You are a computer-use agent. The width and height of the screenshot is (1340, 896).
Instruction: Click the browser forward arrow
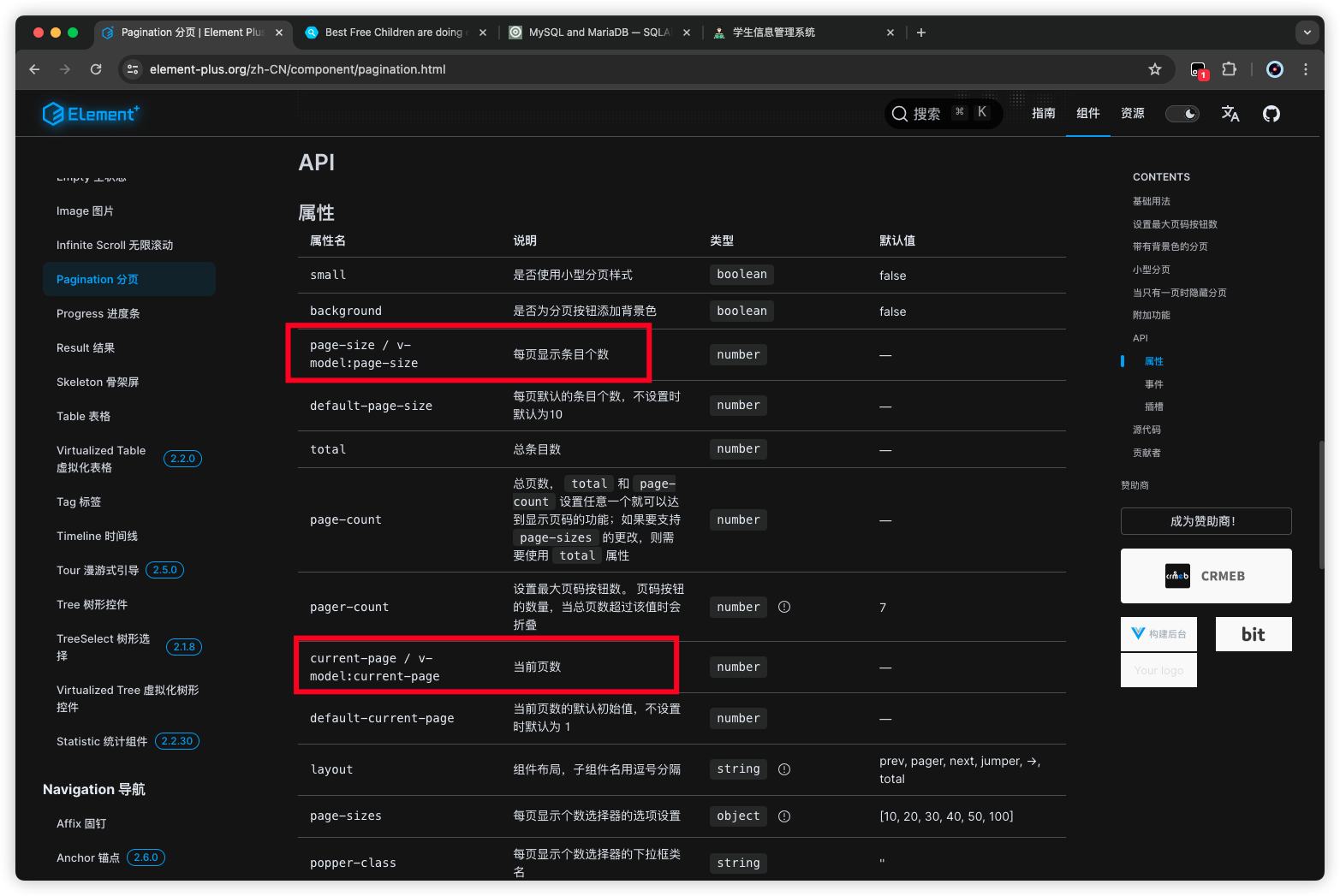point(65,69)
